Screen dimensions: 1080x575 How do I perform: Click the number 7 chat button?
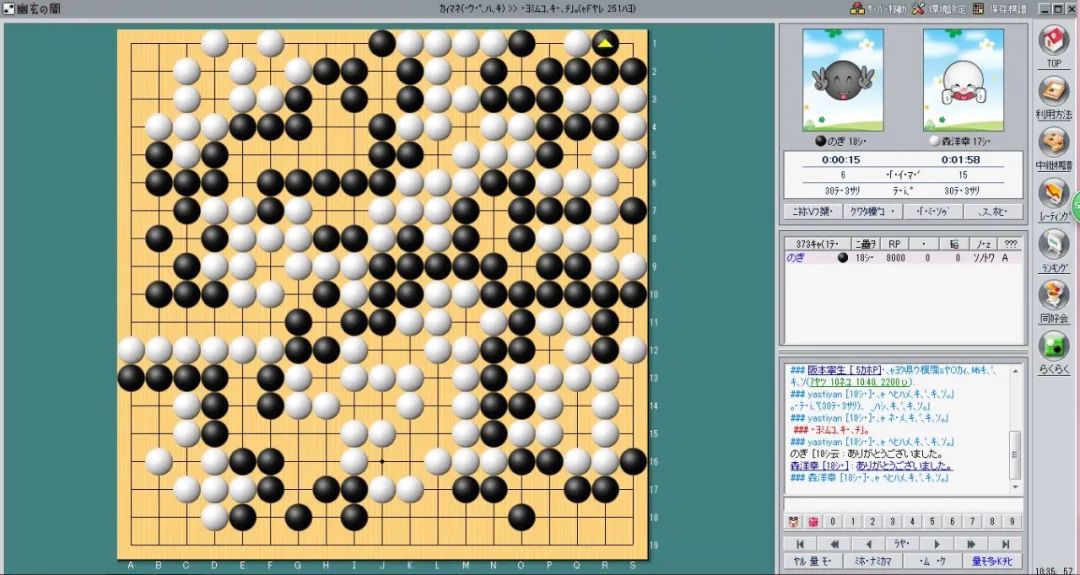[973, 522]
